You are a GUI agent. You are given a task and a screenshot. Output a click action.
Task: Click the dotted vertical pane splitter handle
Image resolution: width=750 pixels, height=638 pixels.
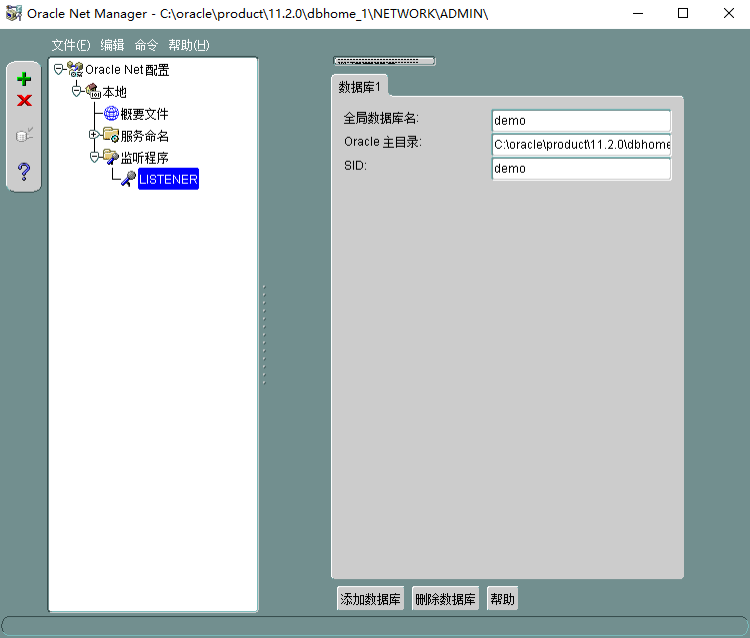point(264,335)
